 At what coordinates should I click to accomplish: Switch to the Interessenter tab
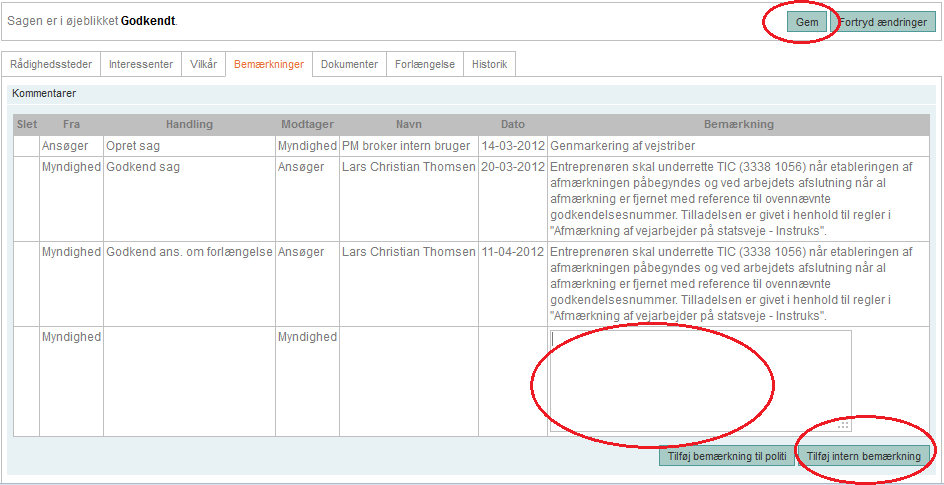tap(139, 64)
